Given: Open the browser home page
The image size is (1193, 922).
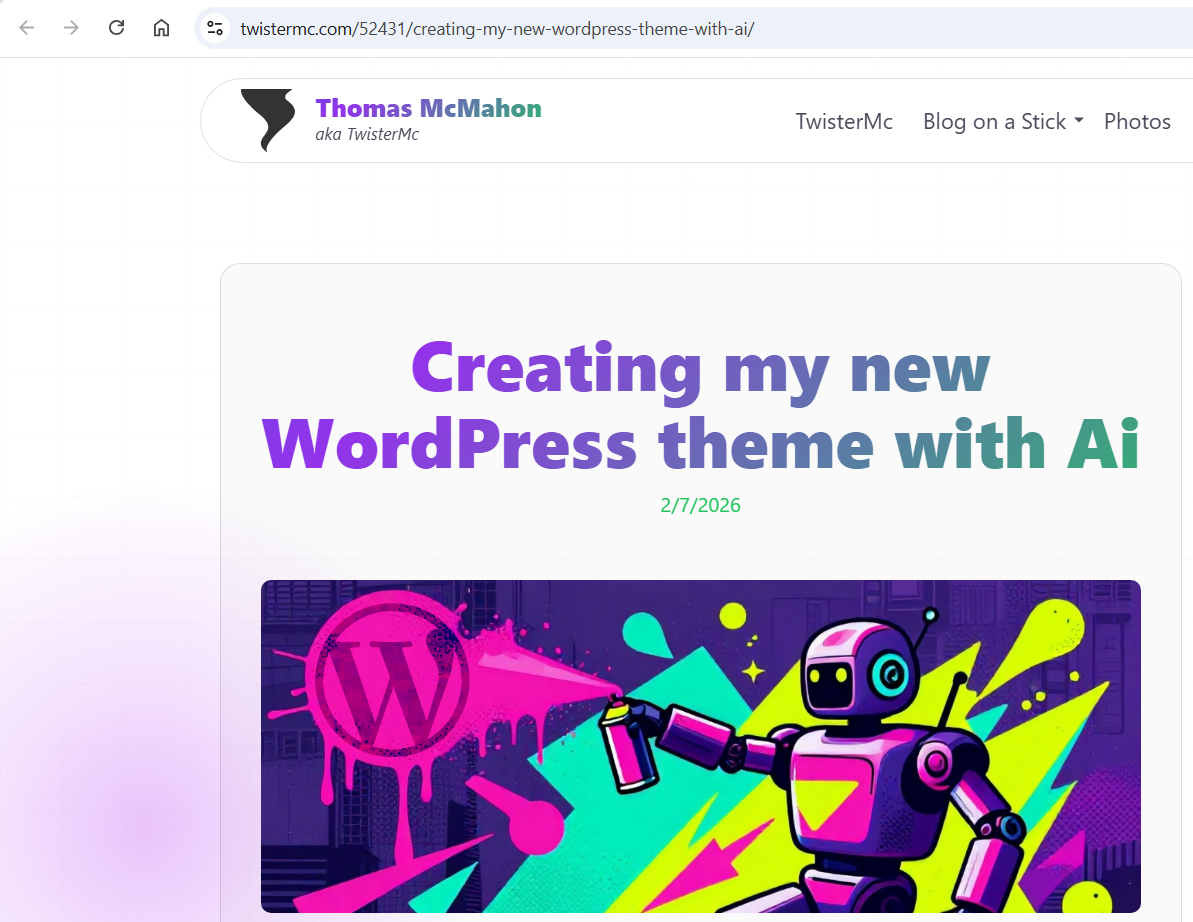Looking at the screenshot, I should click(161, 28).
